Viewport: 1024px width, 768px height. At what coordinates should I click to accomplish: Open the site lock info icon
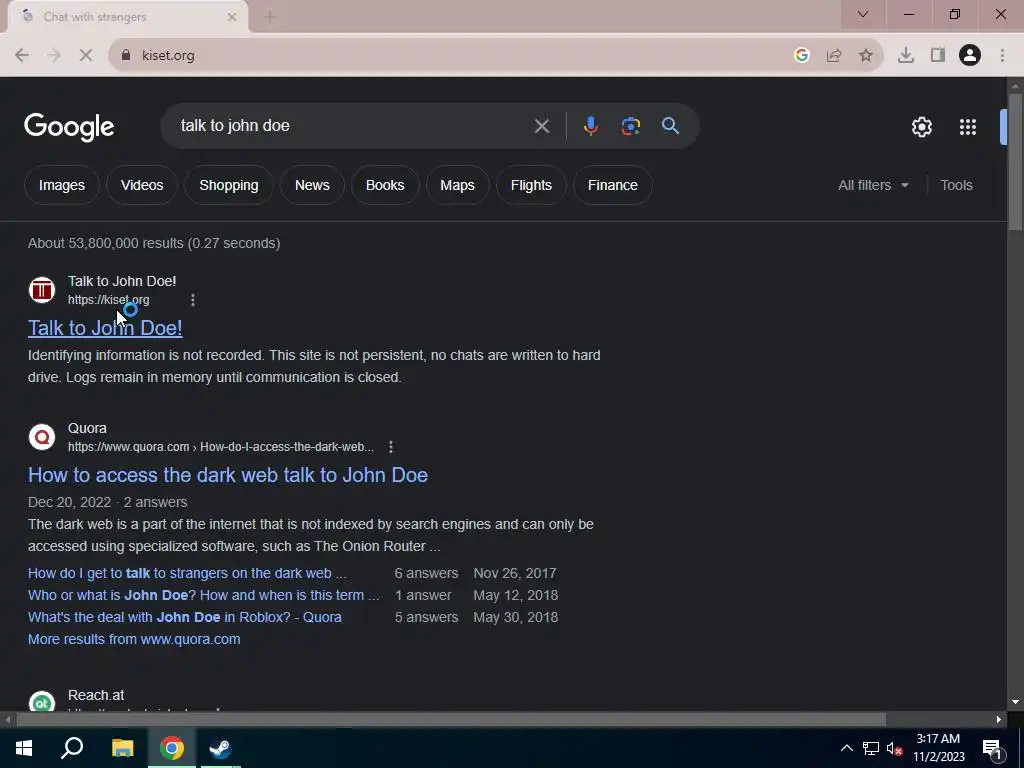click(x=126, y=56)
